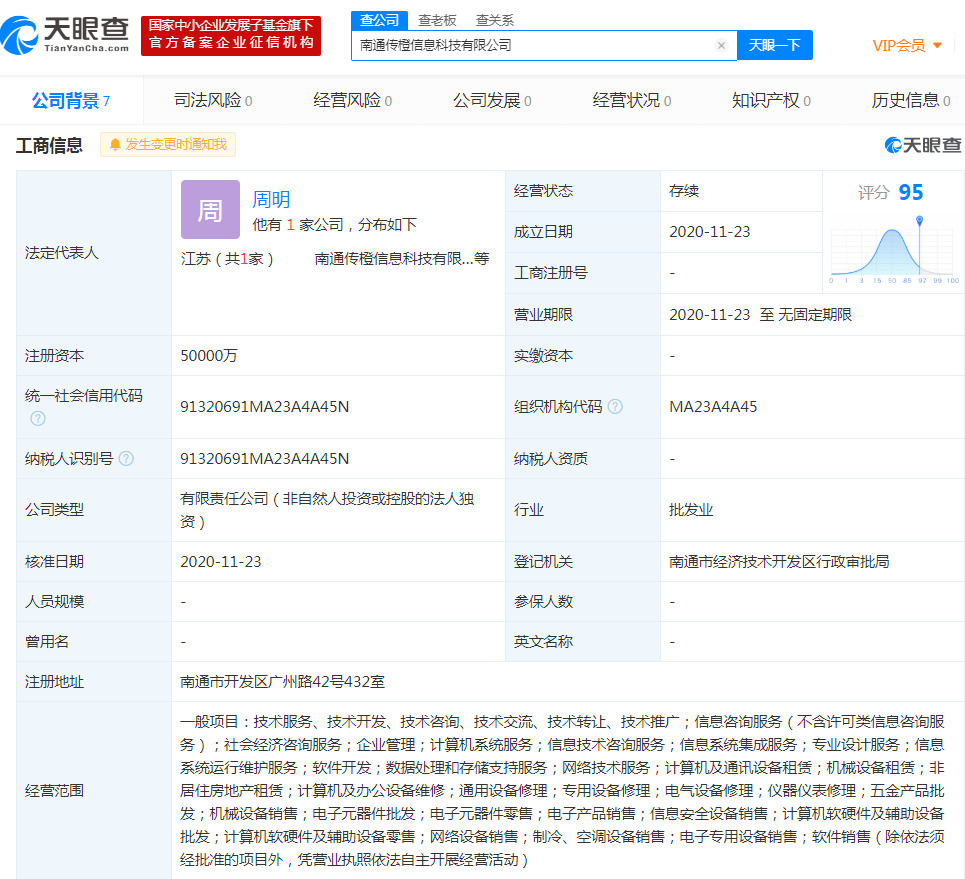
Task: Select the 经营状态 value 存续
Action: coord(684,191)
